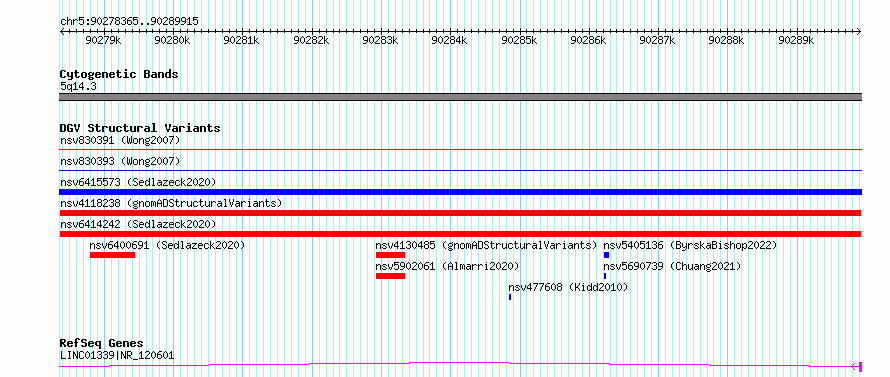Open the LINC01339|NR_120601 gene label
Image resolution: width=890 pixels, height=377 pixels.
[x=117, y=355]
